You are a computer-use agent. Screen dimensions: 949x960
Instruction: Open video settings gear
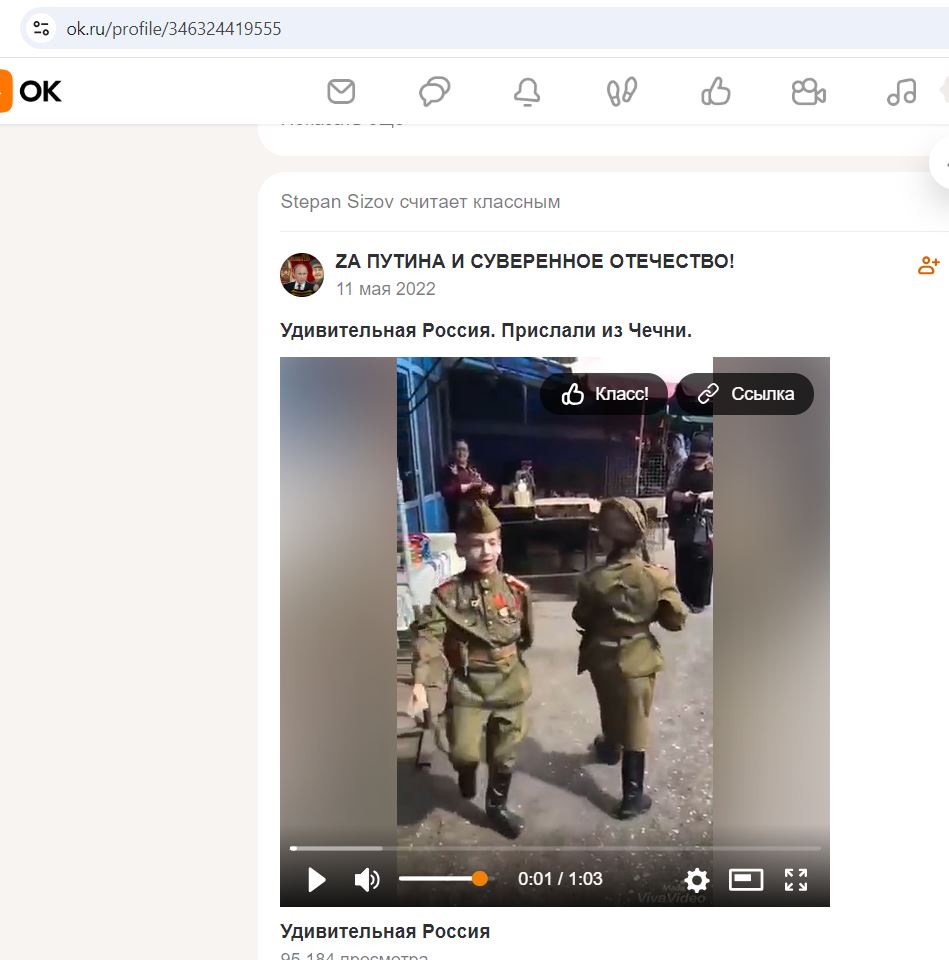(697, 880)
